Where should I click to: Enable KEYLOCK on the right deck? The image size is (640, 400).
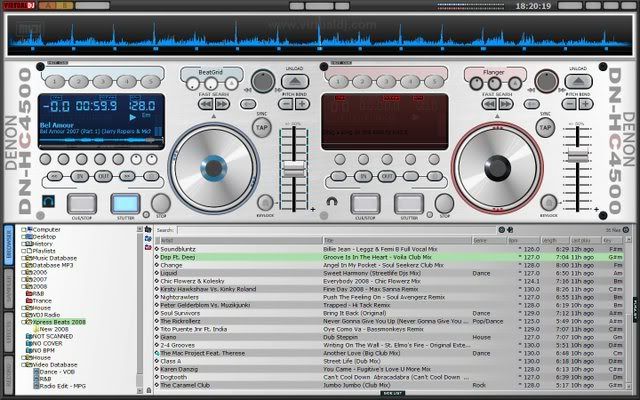tap(549, 202)
